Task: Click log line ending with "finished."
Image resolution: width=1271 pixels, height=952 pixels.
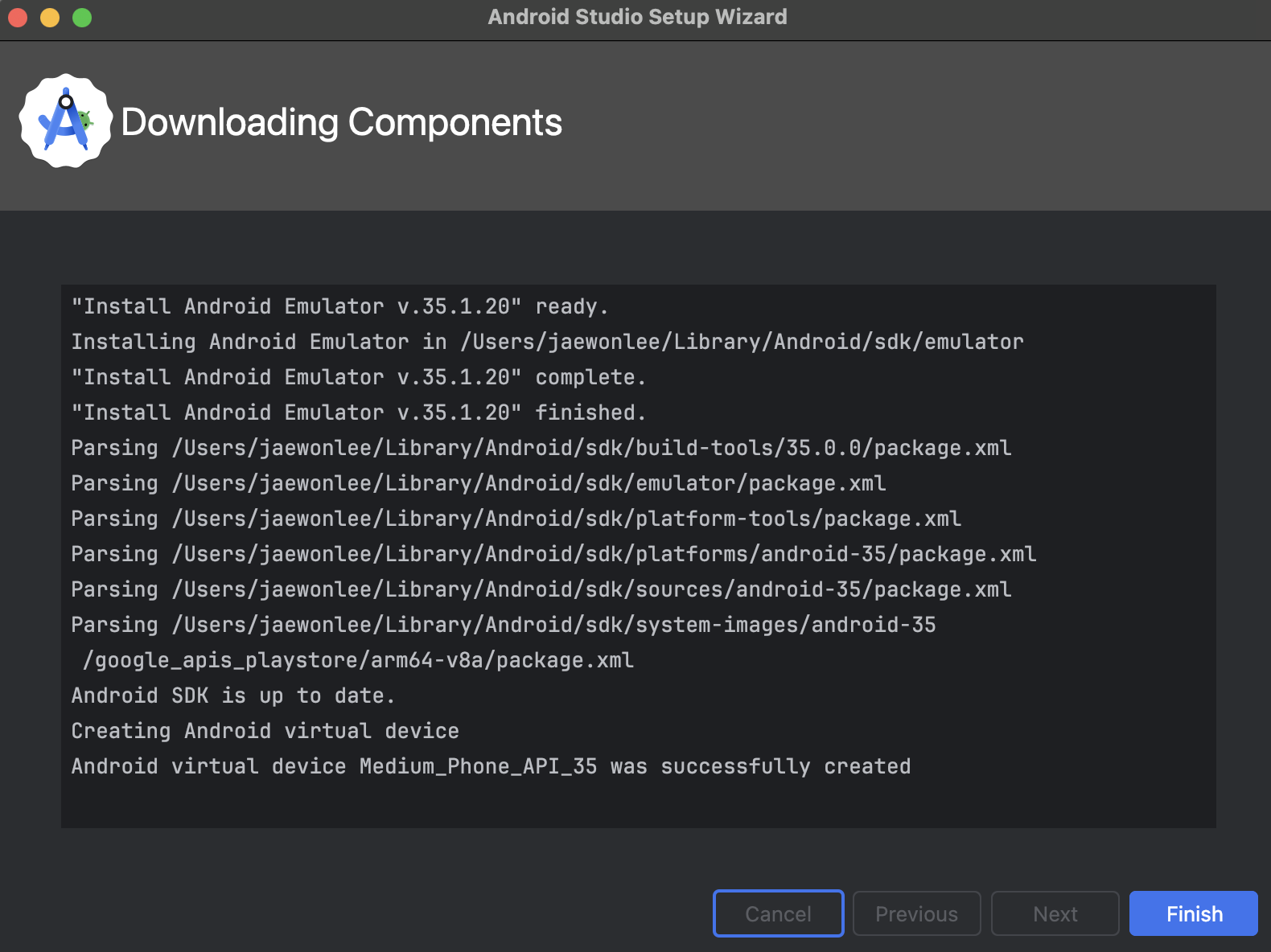Action: (x=358, y=412)
